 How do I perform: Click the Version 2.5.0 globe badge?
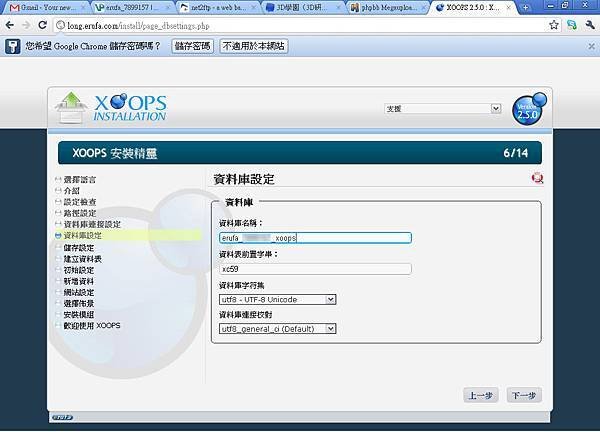(529, 109)
